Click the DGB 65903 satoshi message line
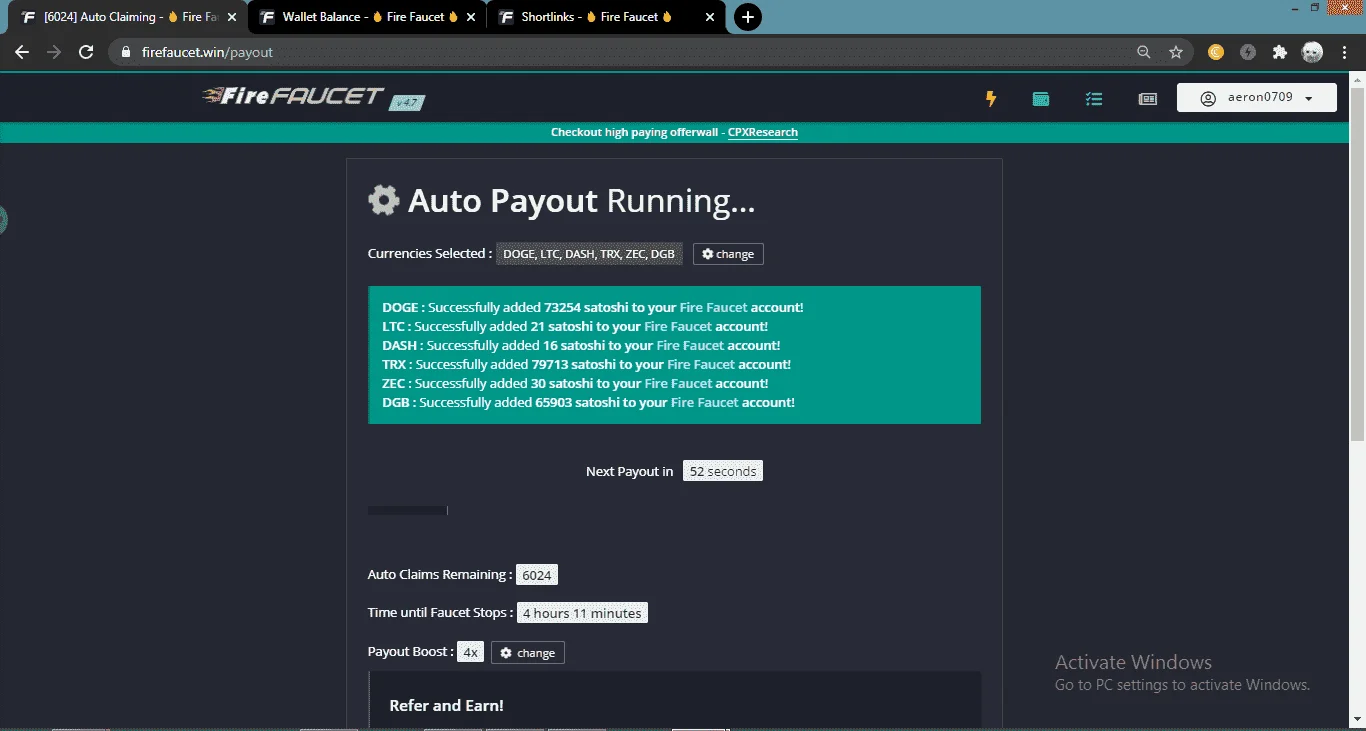The image size is (1366, 731). click(x=588, y=402)
